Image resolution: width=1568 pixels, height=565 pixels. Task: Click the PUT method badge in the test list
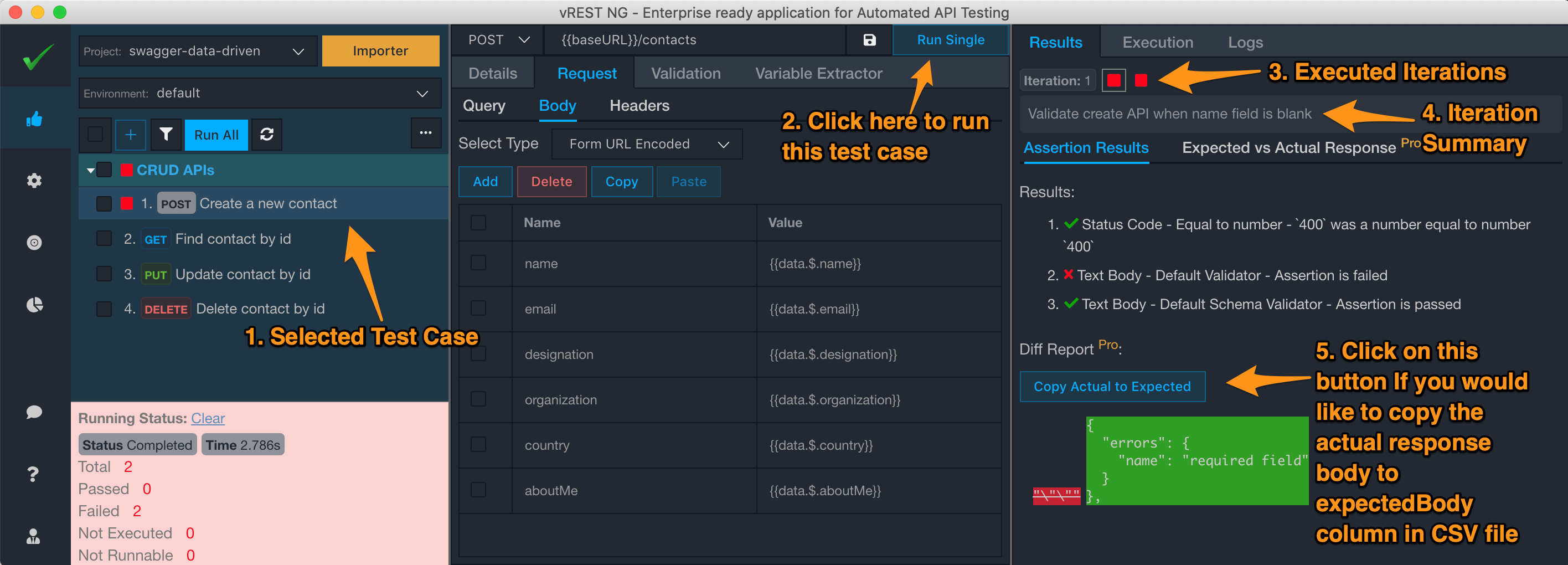click(x=155, y=275)
